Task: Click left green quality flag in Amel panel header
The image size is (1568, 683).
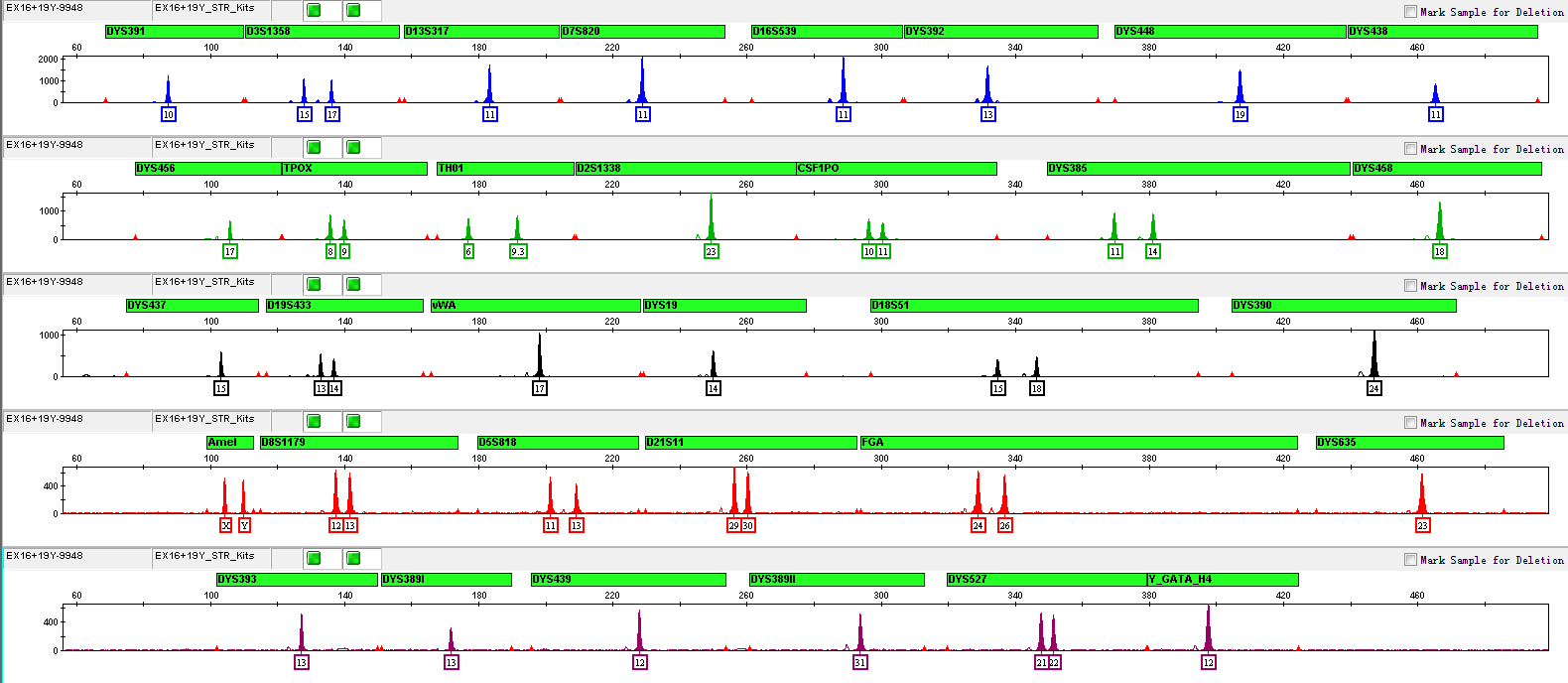Action: click(314, 421)
